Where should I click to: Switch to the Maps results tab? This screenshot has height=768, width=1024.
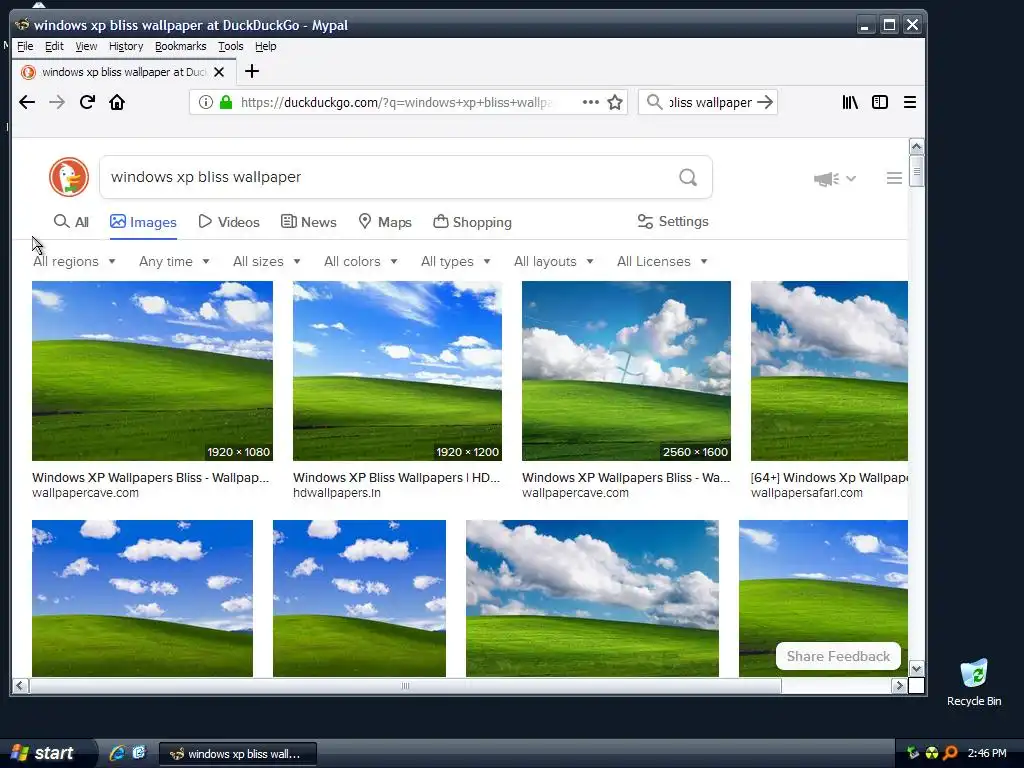coord(385,222)
